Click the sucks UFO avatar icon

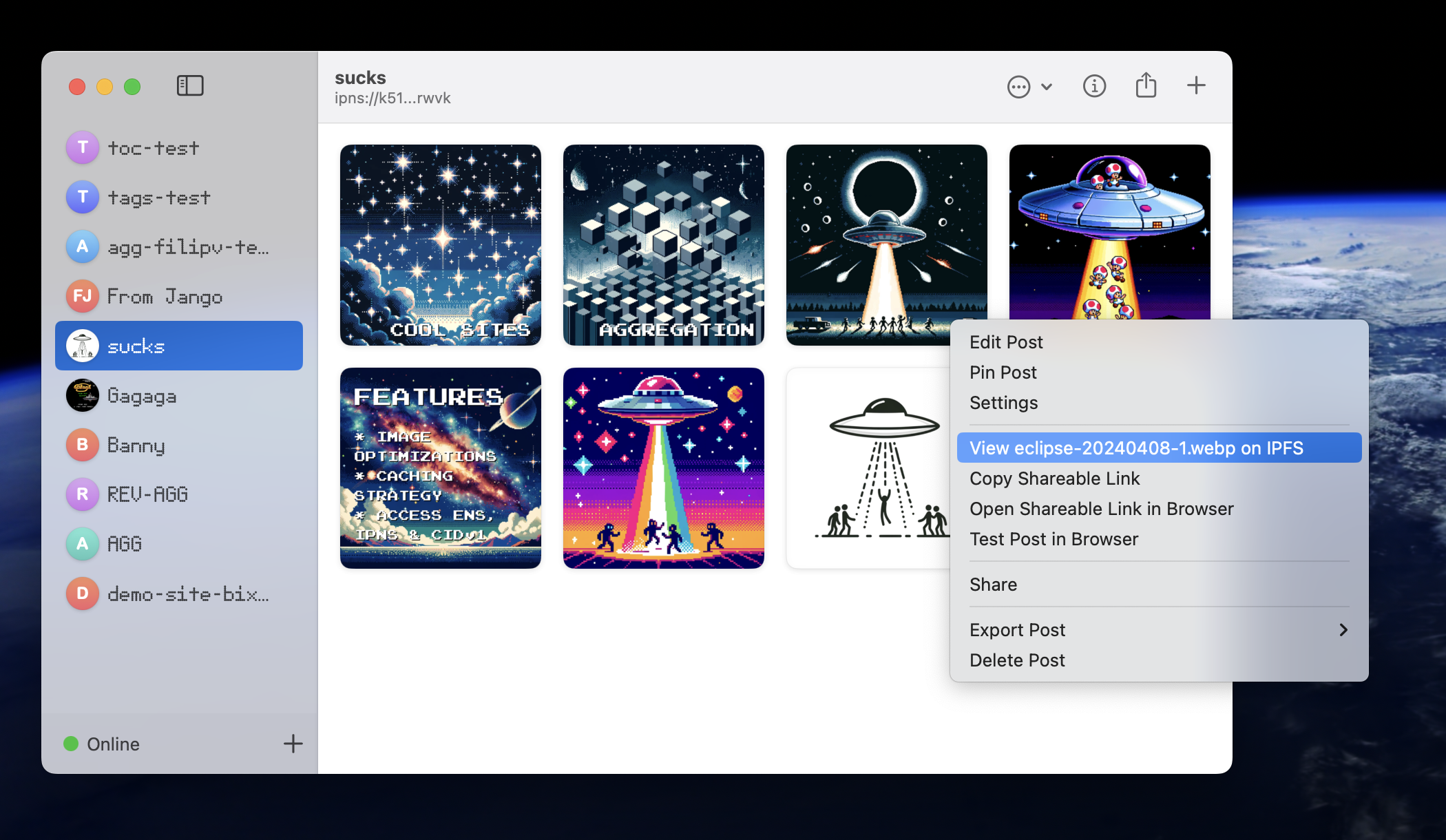83,346
